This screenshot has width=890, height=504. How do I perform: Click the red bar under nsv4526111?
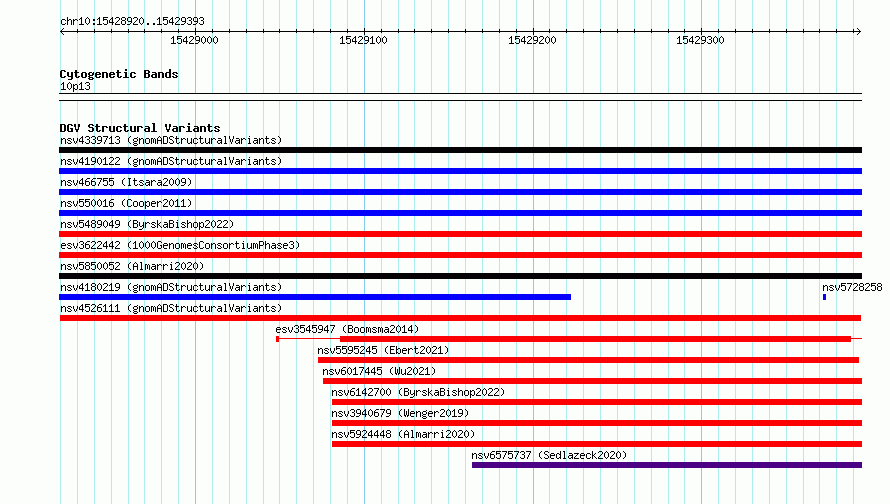click(x=460, y=318)
